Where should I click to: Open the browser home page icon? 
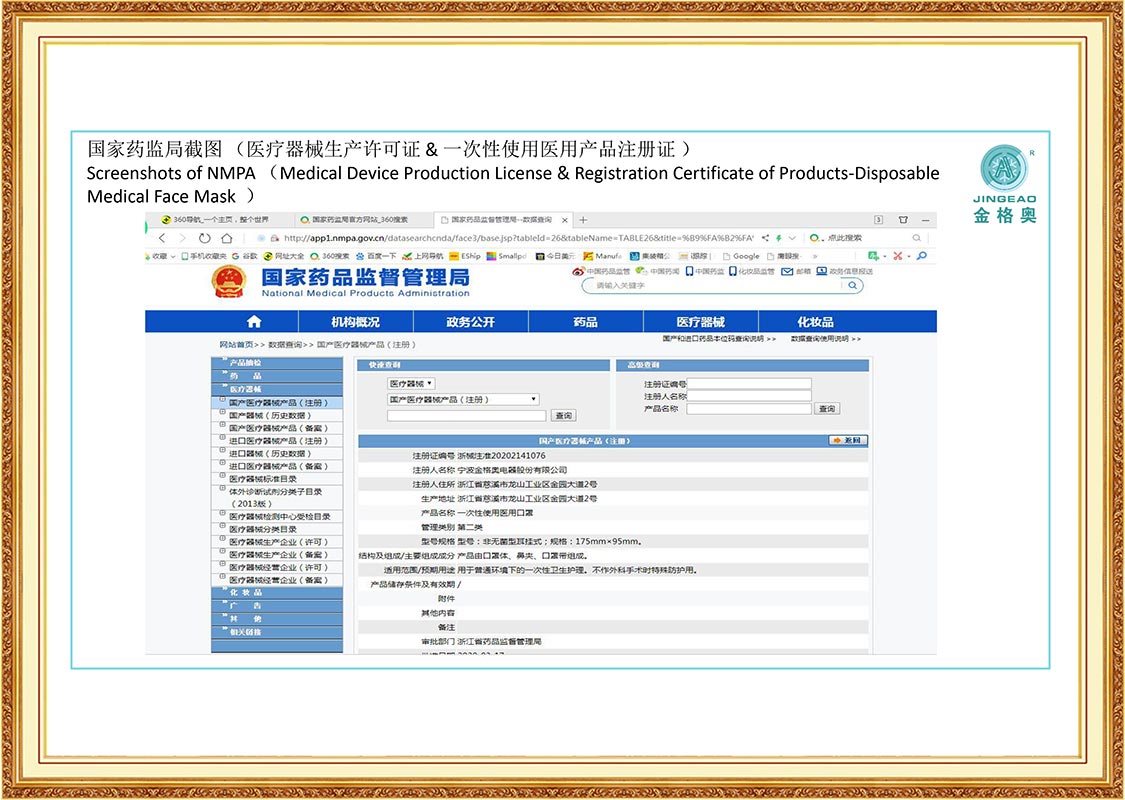(227, 238)
